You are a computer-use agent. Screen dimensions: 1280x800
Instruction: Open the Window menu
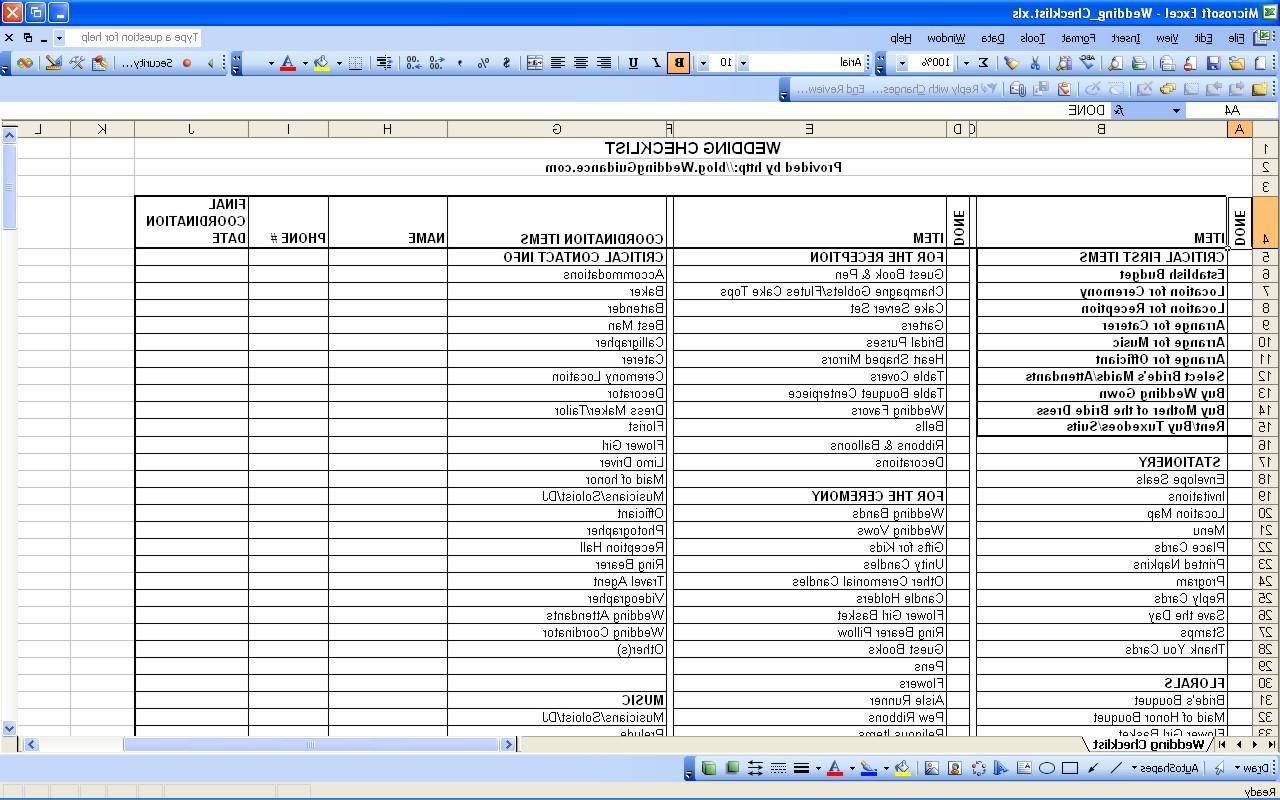coord(945,38)
